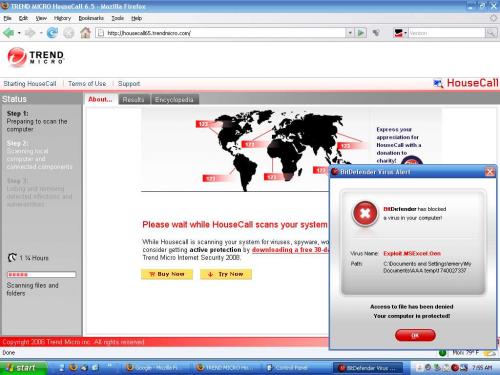Click the green status bar indicator icon
The height and width of the screenshot is (375, 500).
click(443, 353)
